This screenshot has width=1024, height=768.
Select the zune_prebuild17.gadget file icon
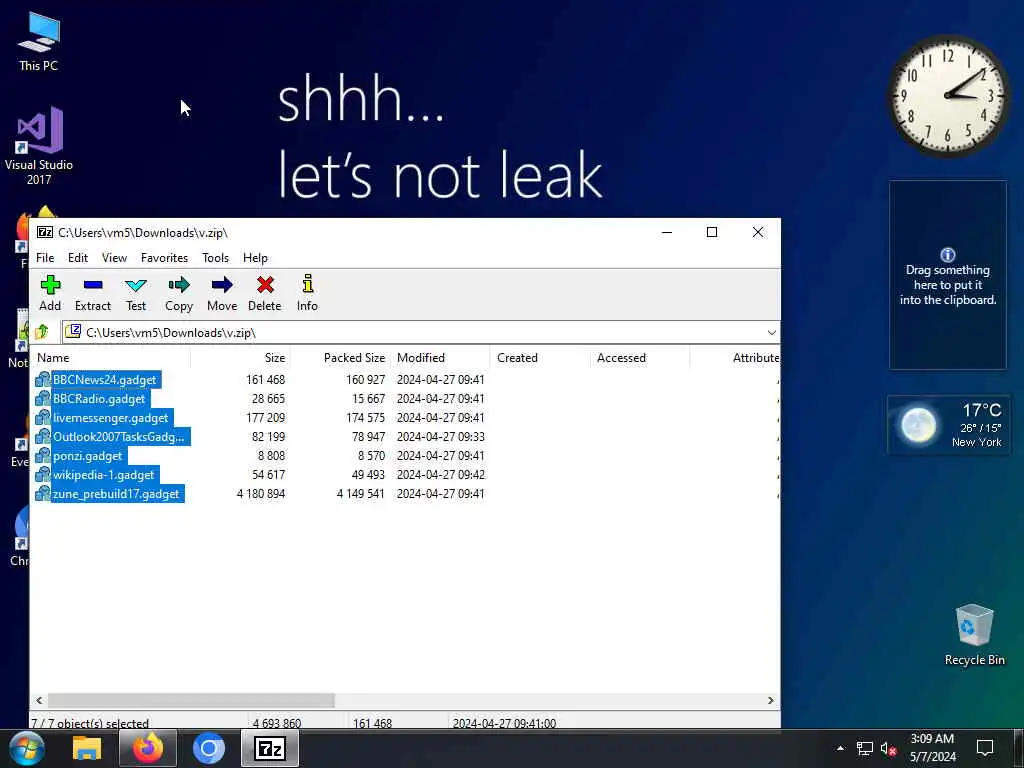[43, 493]
